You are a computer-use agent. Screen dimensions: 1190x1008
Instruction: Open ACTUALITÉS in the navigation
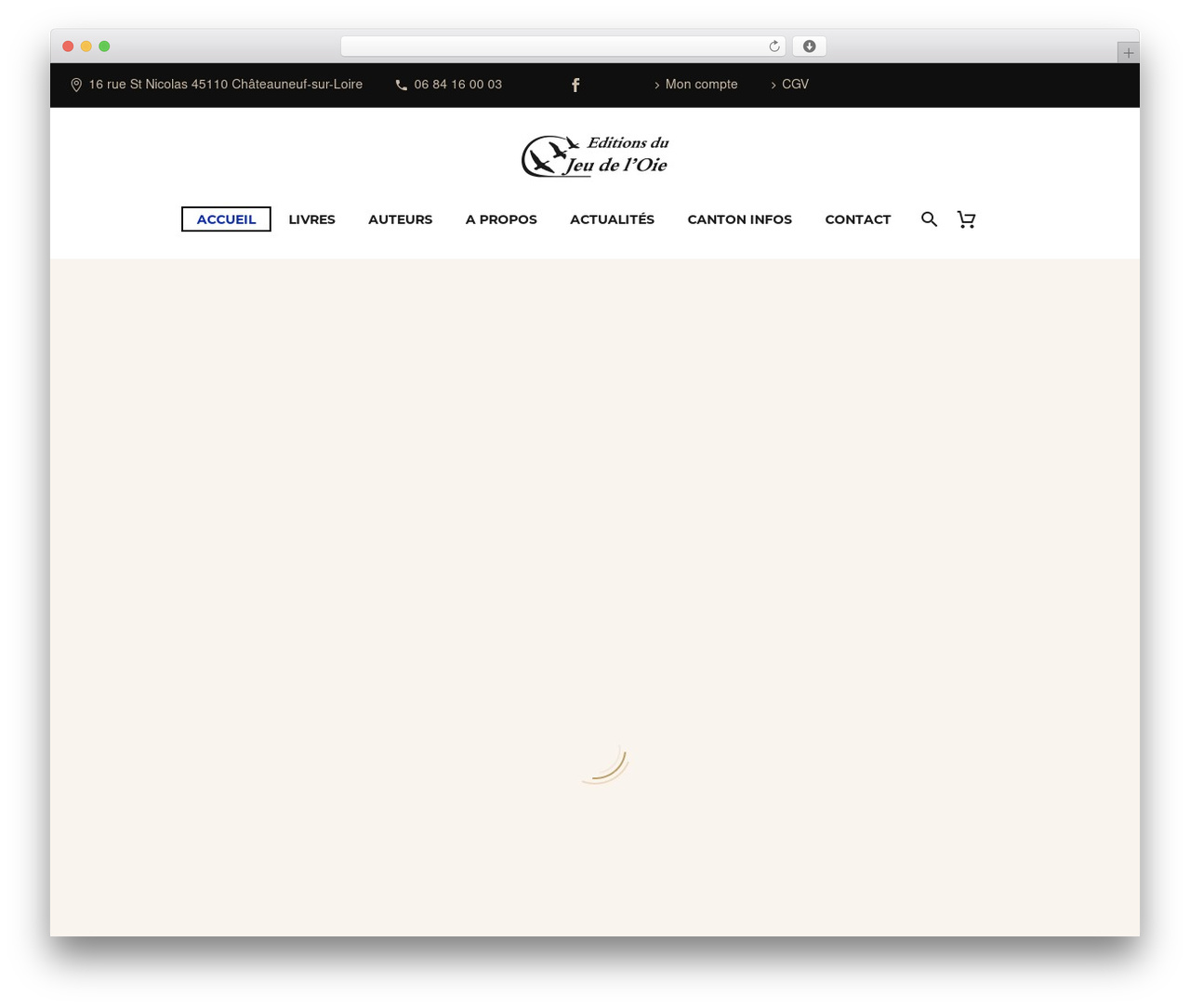[x=612, y=219]
